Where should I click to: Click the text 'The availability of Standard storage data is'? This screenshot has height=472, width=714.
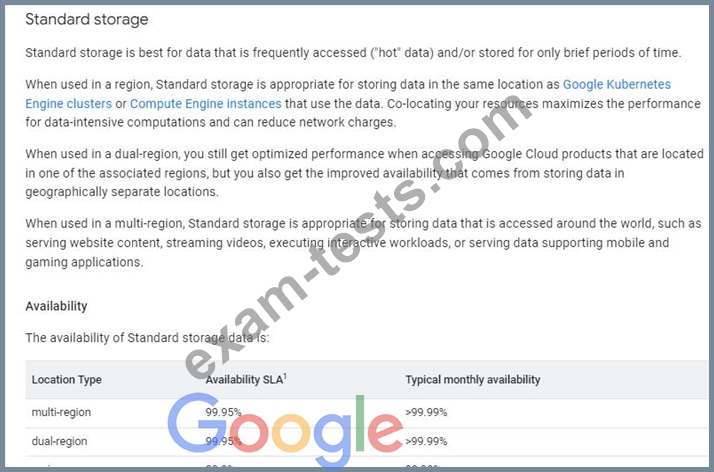pyautogui.click(x=147, y=338)
